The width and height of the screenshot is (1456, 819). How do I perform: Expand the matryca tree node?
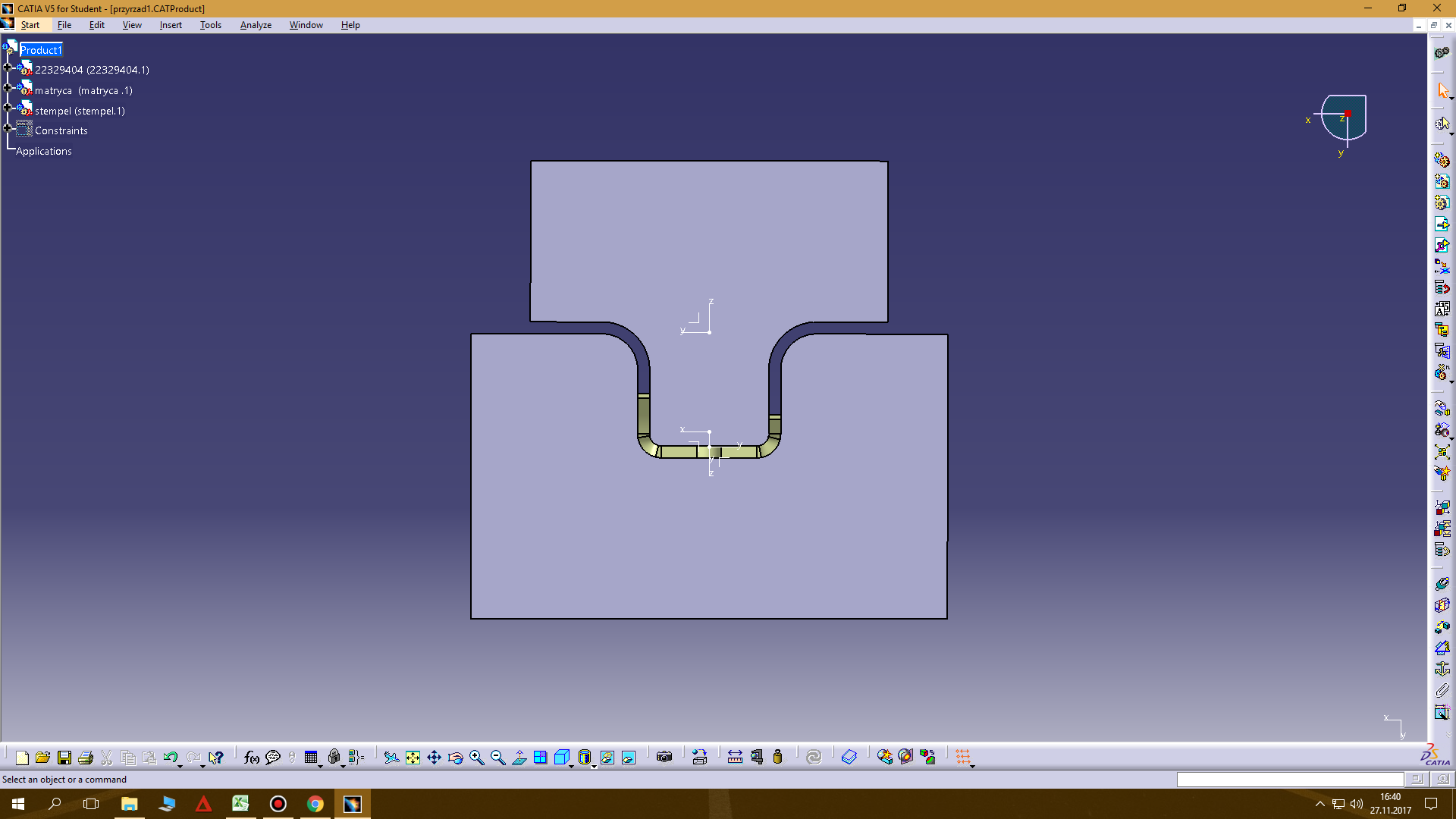point(8,88)
